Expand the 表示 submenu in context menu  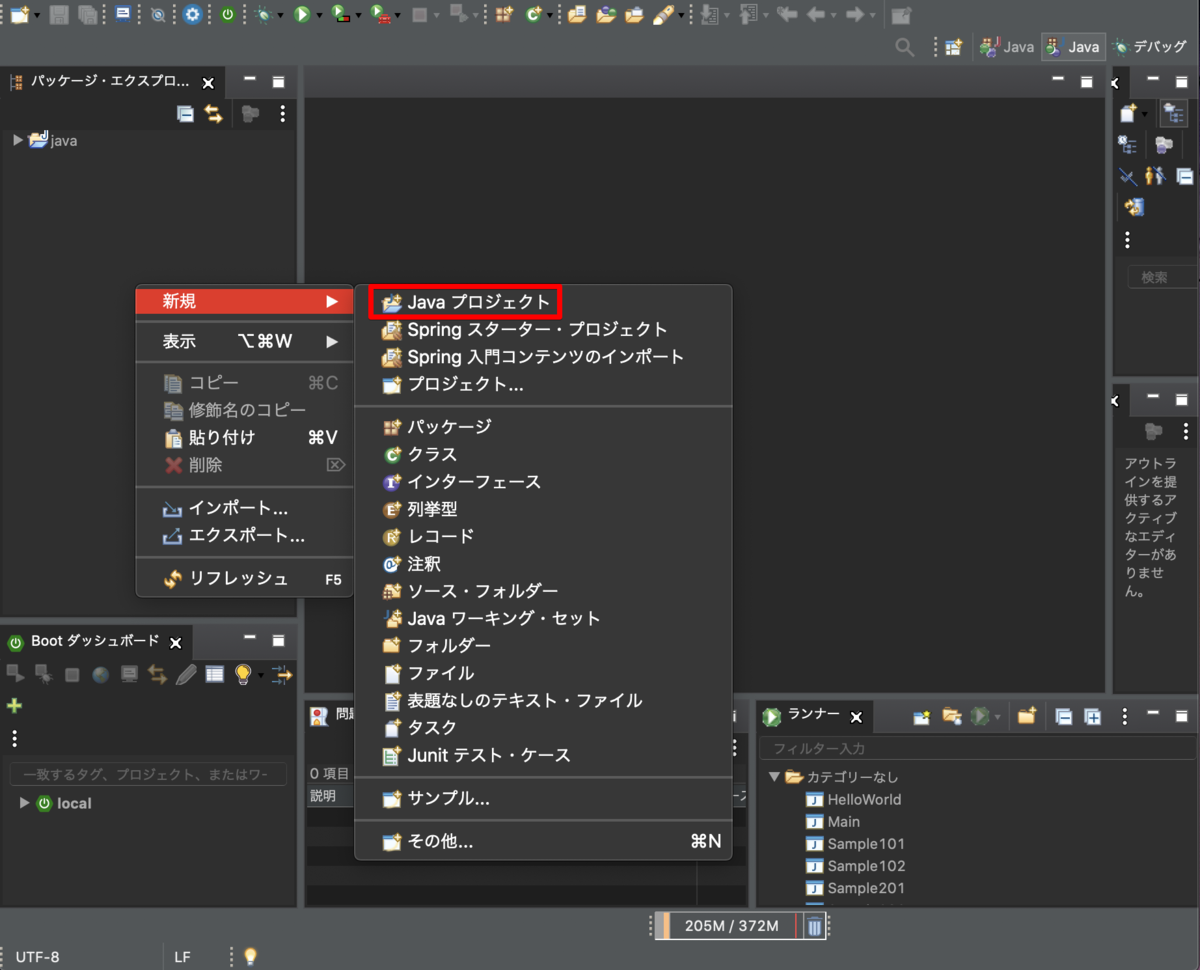[244, 341]
